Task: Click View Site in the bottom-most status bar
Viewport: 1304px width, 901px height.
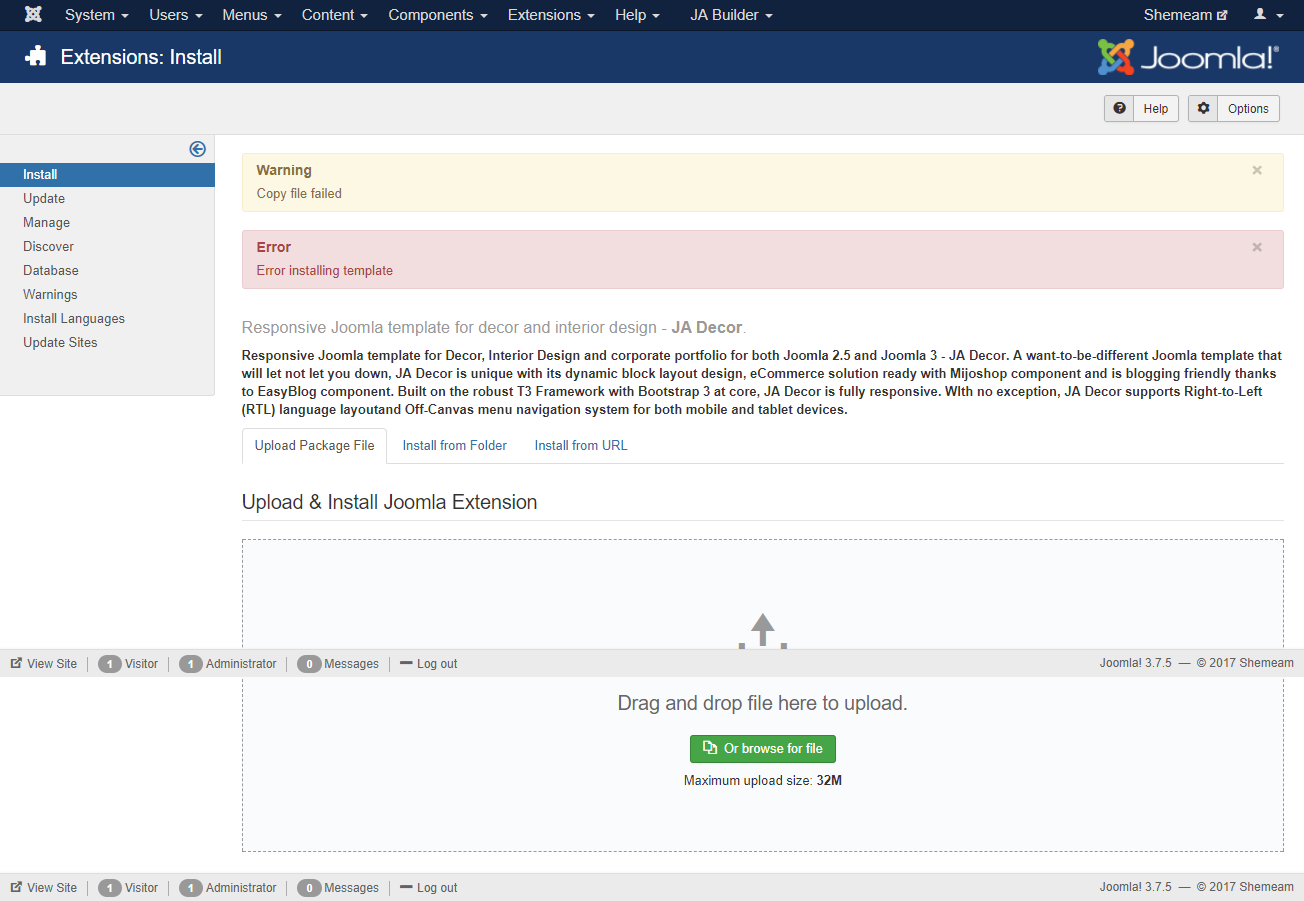Action: pos(44,888)
